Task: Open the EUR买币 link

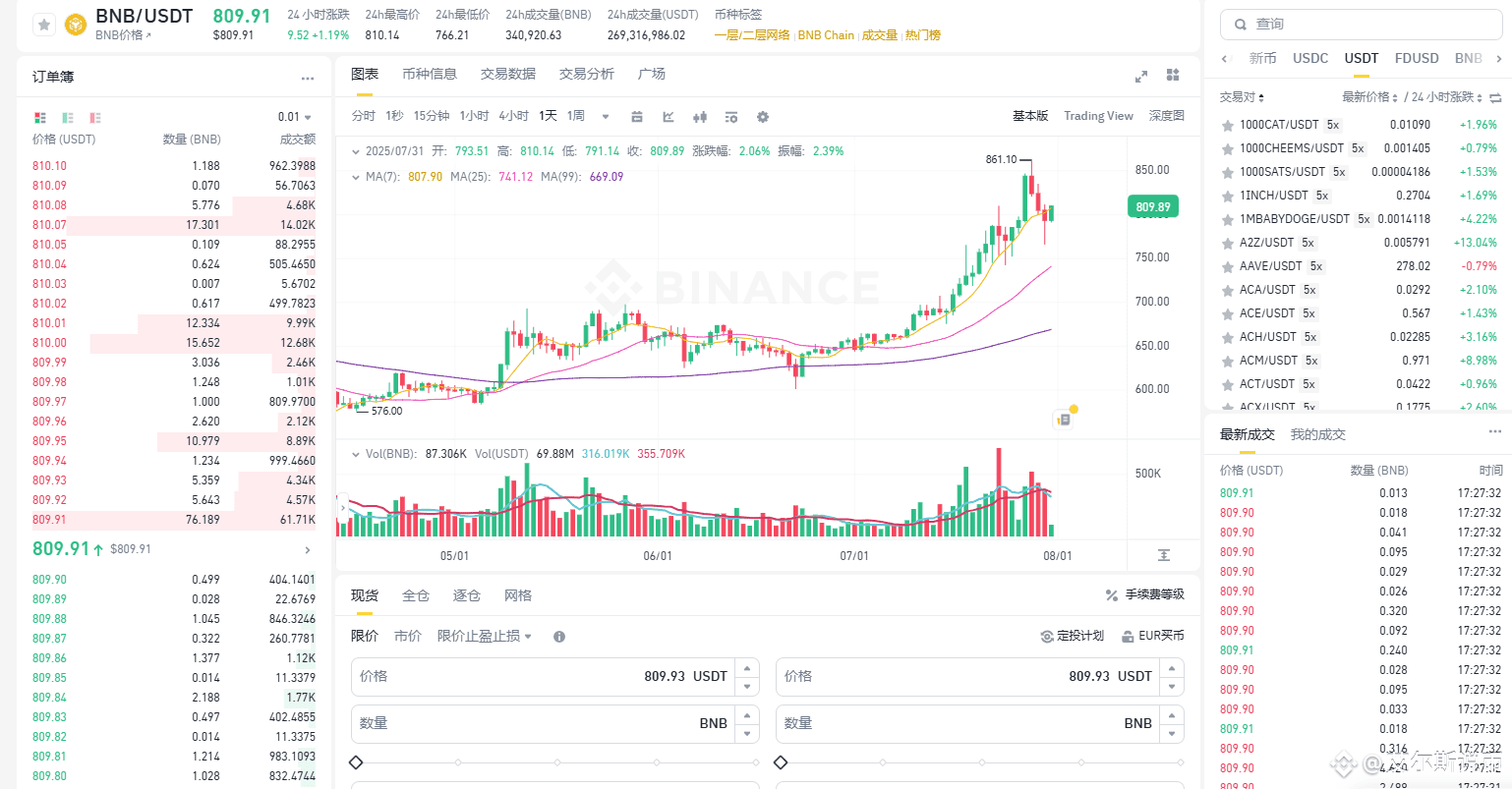Action: [1153, 636]
